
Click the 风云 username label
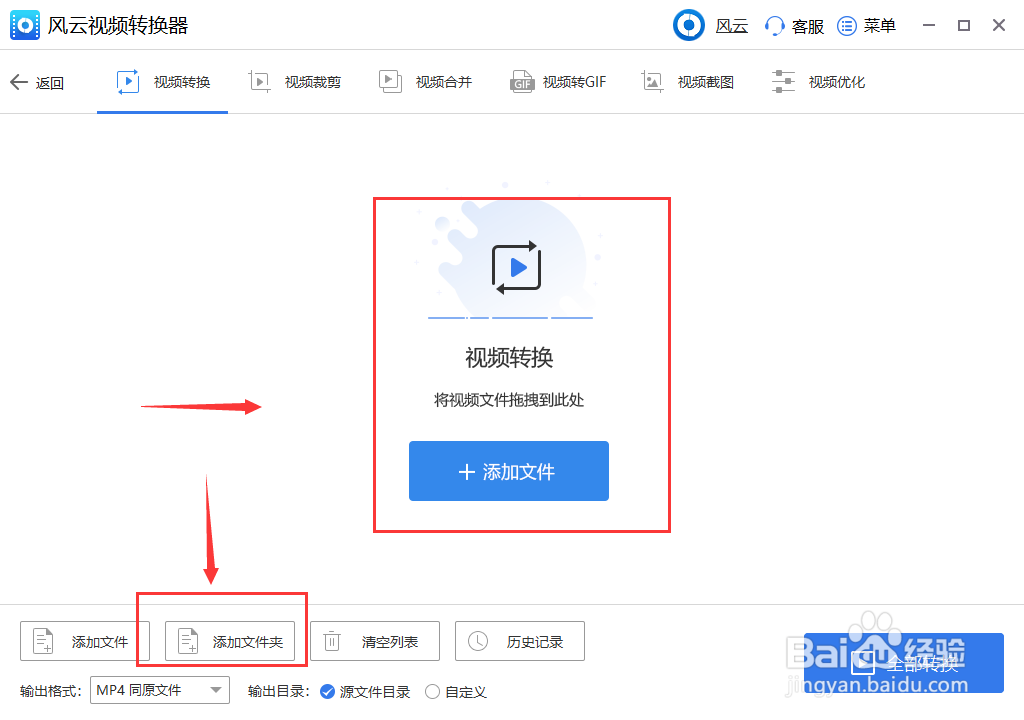click(732, 27)
